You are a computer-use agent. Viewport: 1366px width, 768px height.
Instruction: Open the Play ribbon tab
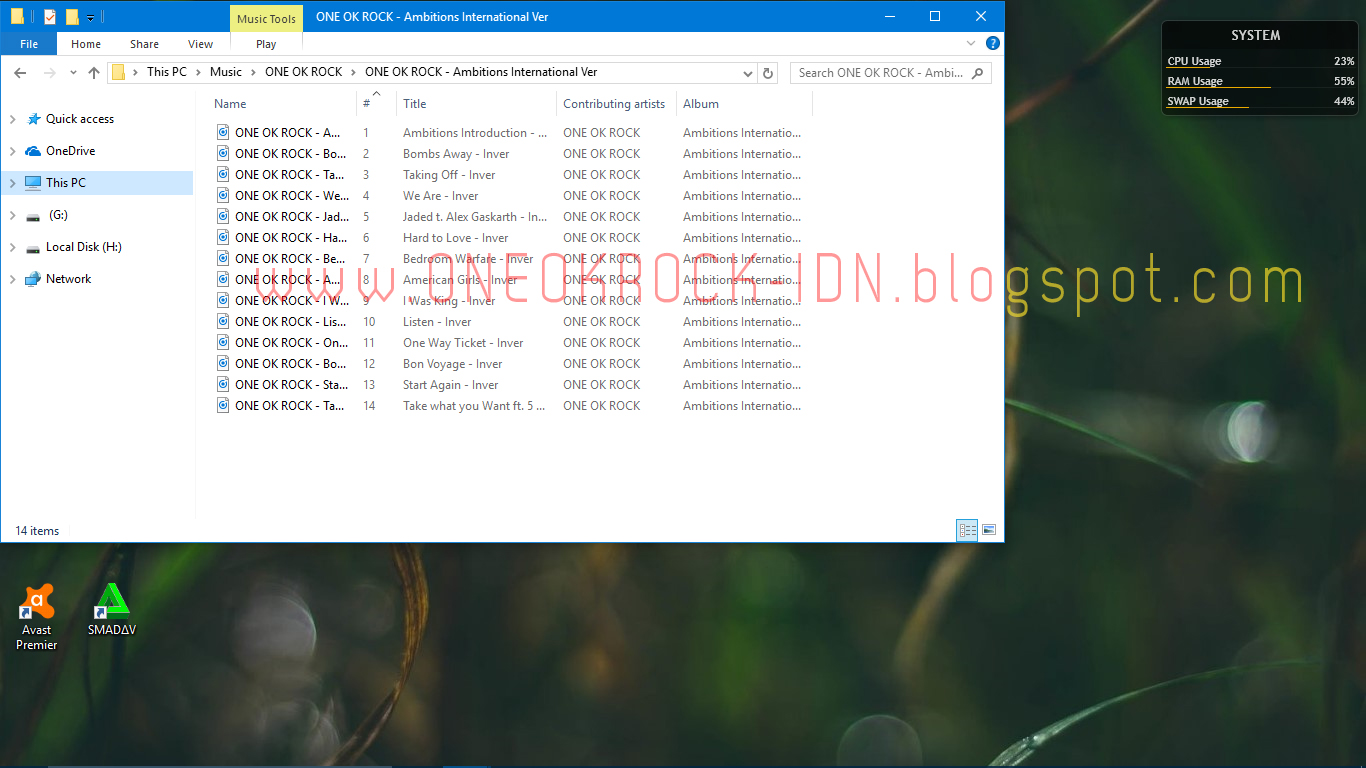[x=266, y=44]
